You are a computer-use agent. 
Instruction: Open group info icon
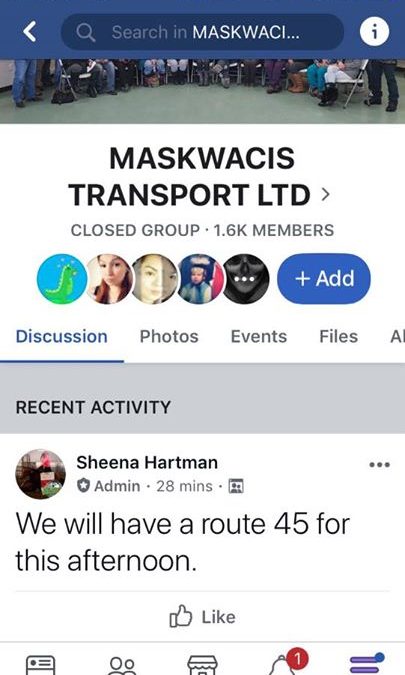point(374,32)
